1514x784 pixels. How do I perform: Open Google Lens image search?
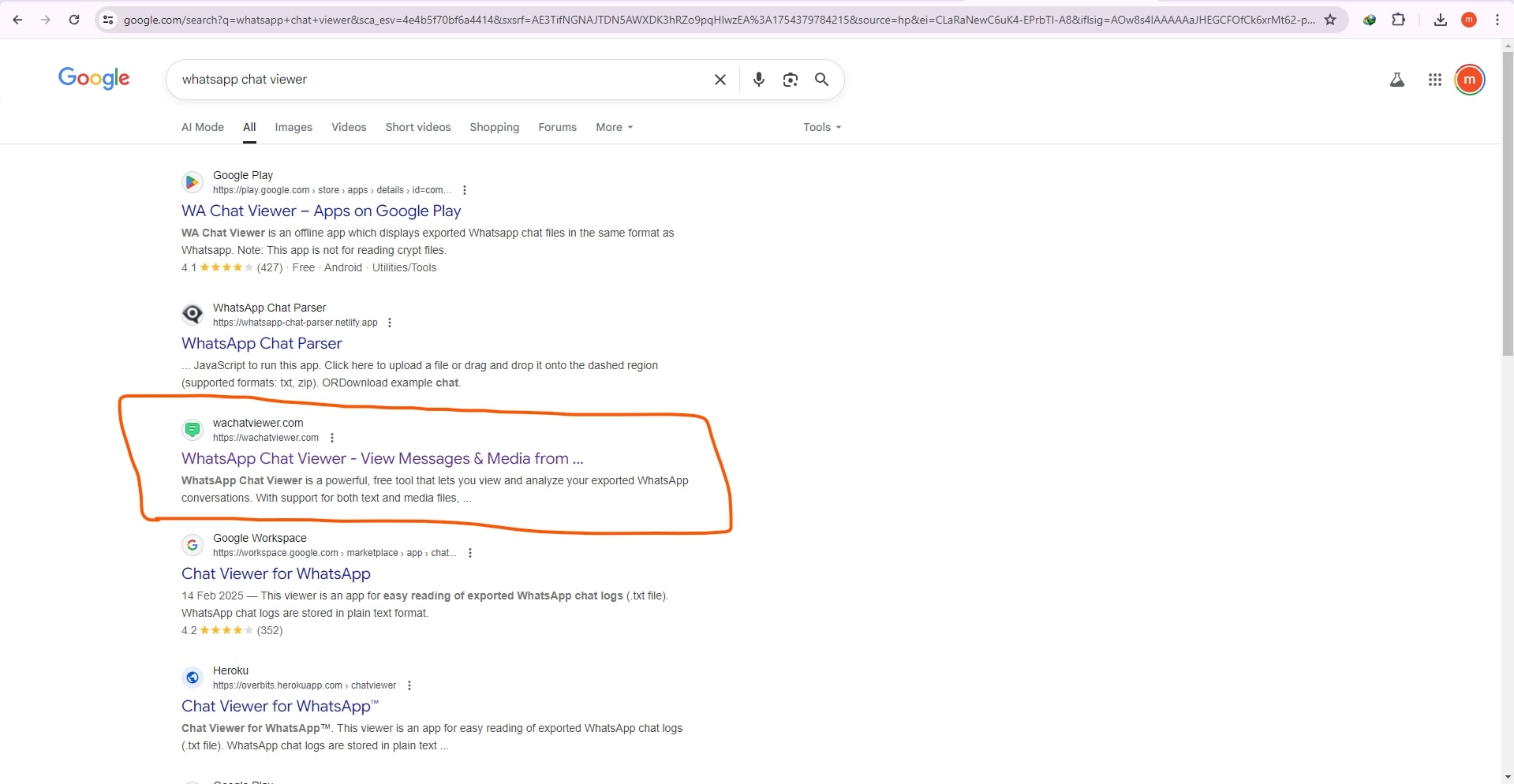click(790, 80)
